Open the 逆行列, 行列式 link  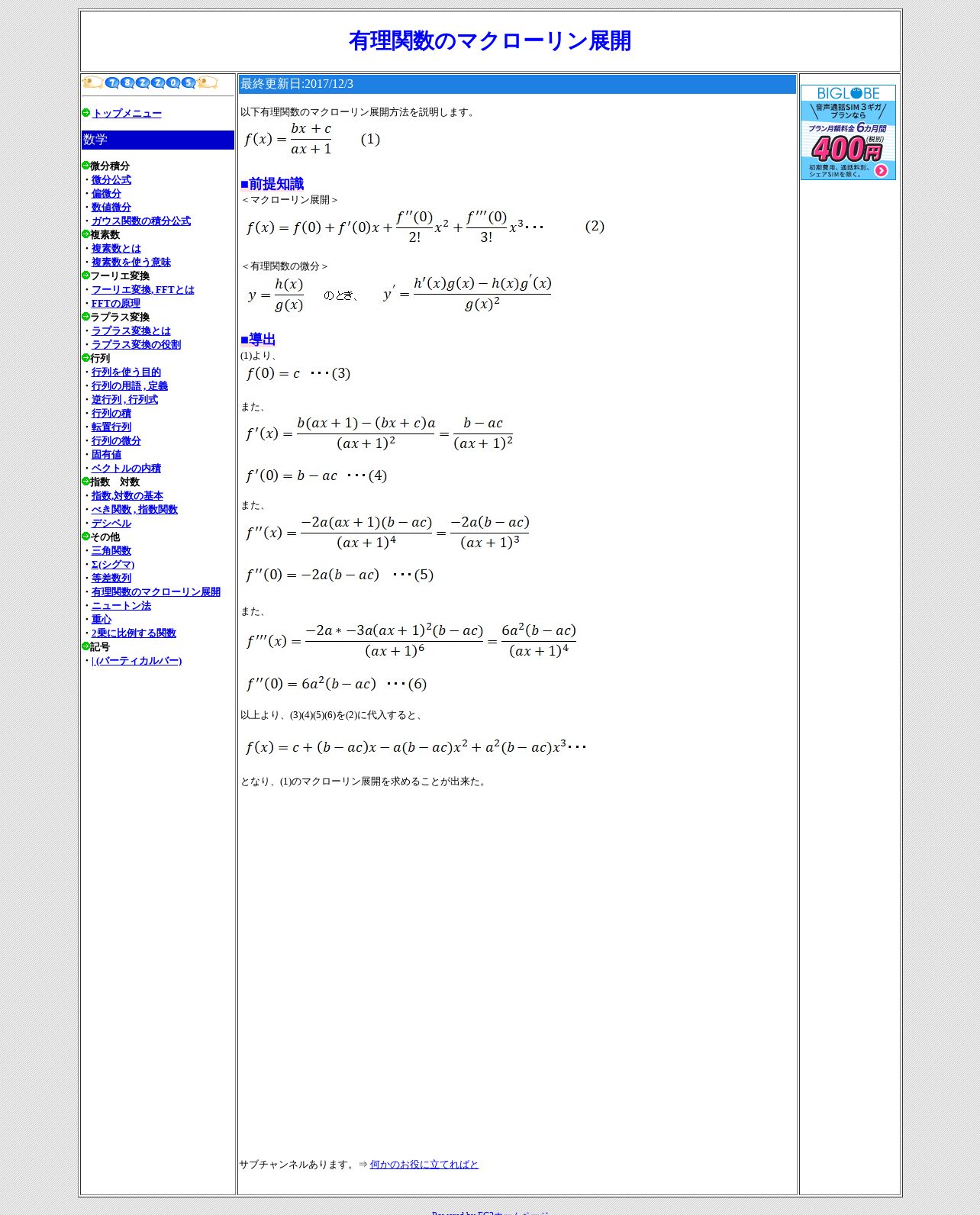124,399
